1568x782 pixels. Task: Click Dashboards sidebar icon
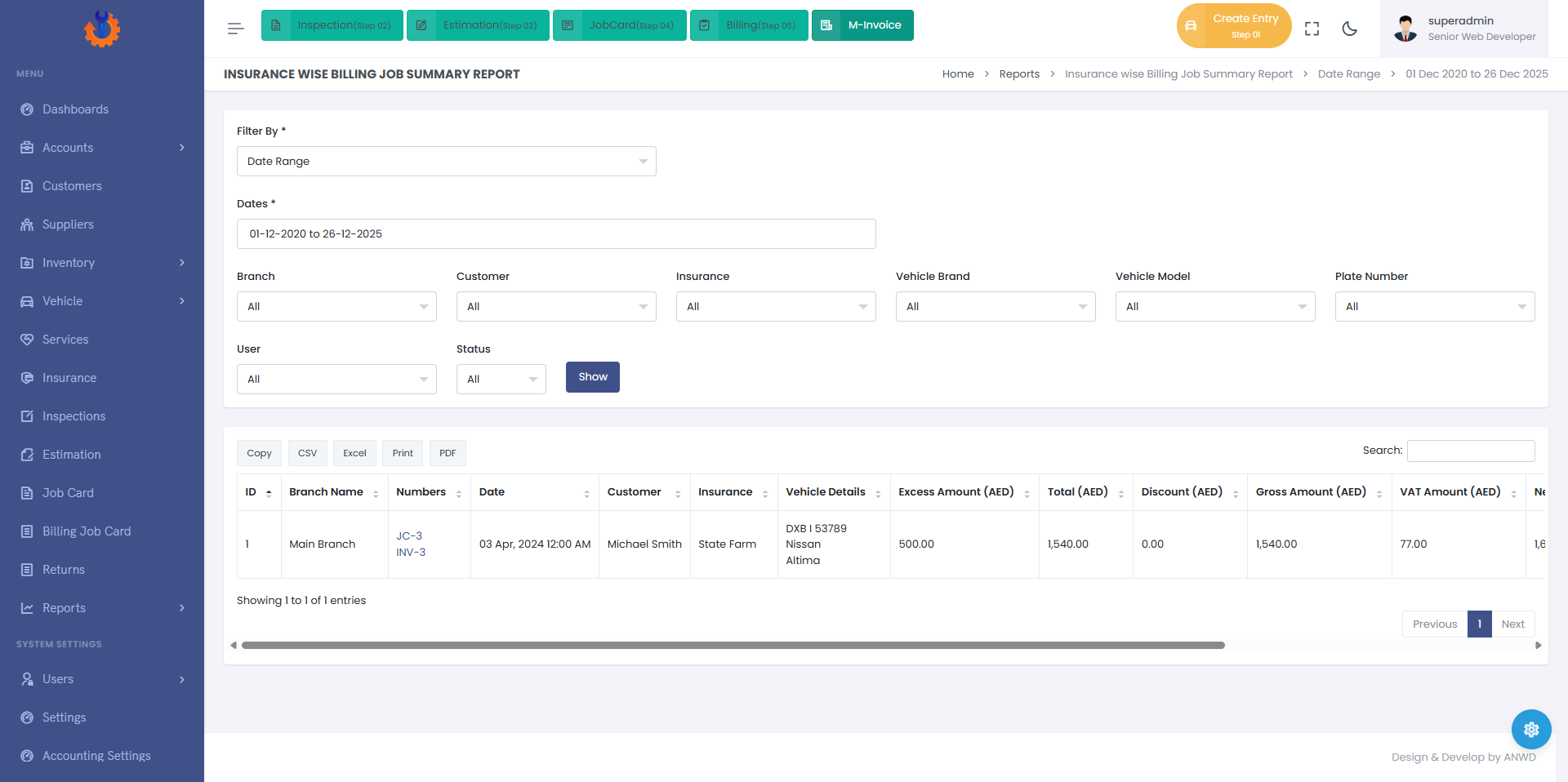point(27,109)
